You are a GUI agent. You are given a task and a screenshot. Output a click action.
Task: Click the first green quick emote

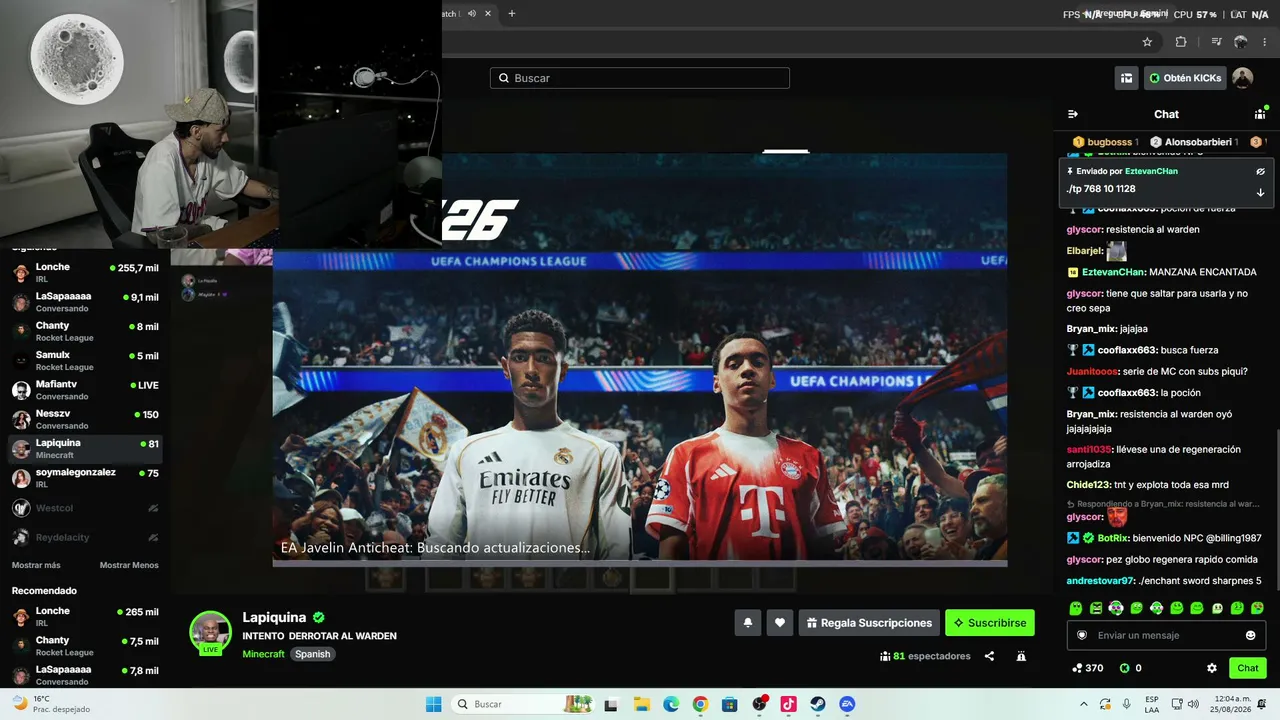tap(1076, 608)
